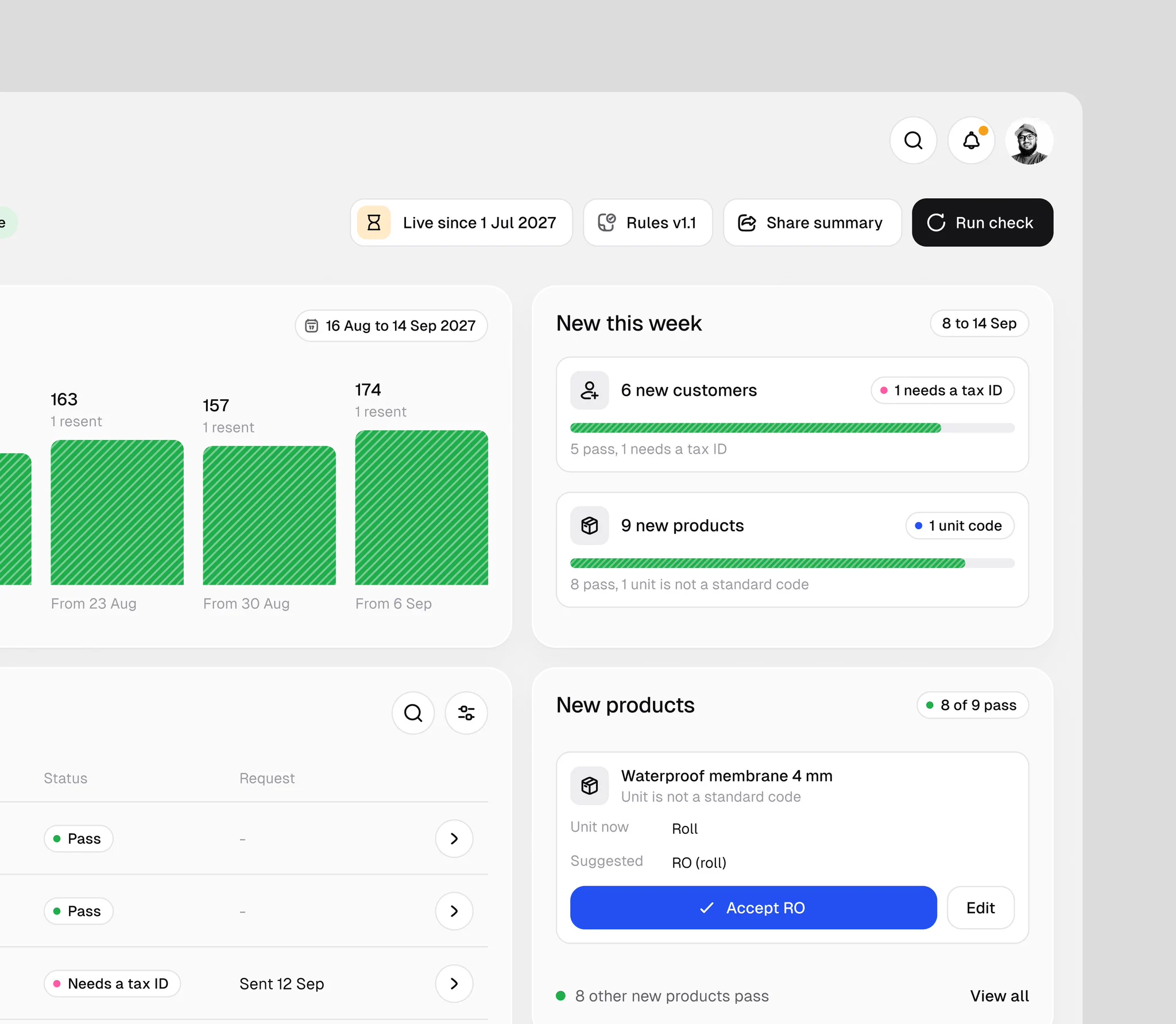Open table filter settings icon
Screen dimensions: 1176x1024
[x=466, y=713]
